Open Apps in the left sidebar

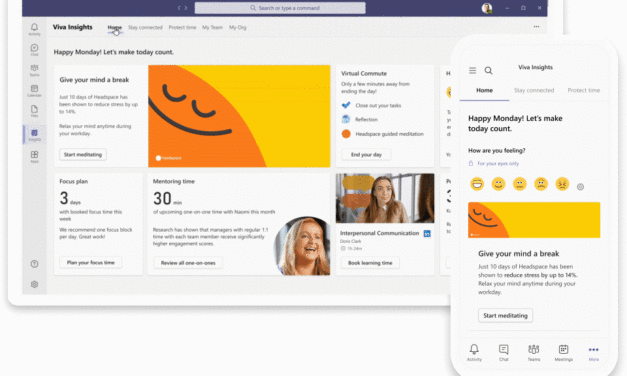tap(34, 156)
